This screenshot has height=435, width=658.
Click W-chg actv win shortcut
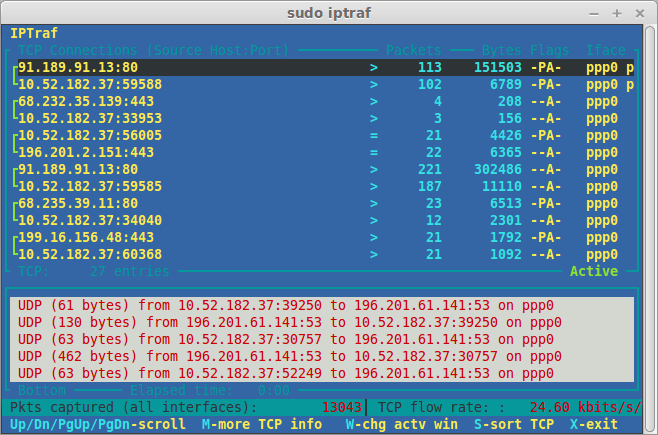pyautogui.click(x=400, y=424)
